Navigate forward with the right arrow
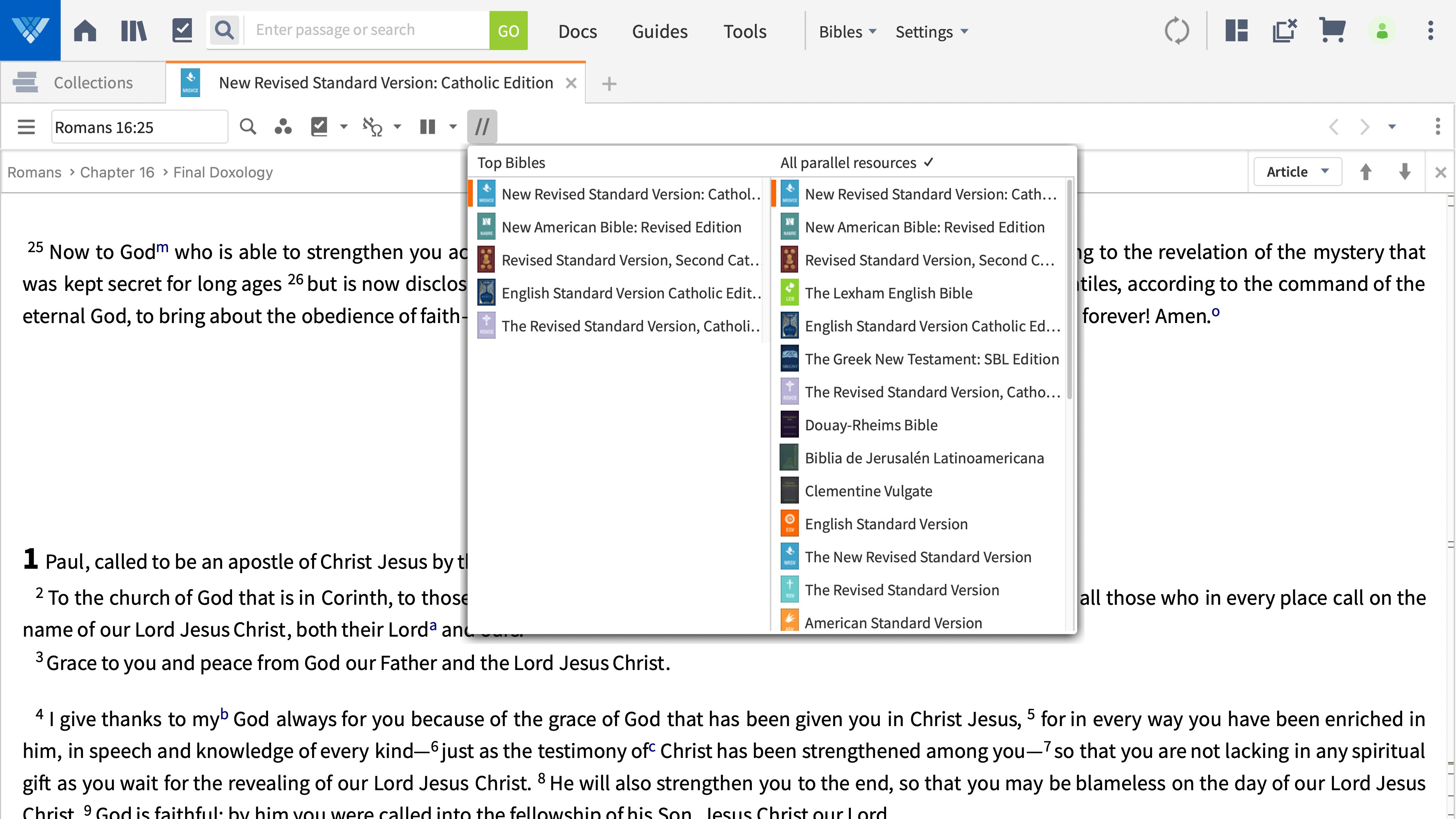1456x819 pixels. (1365, 127)
